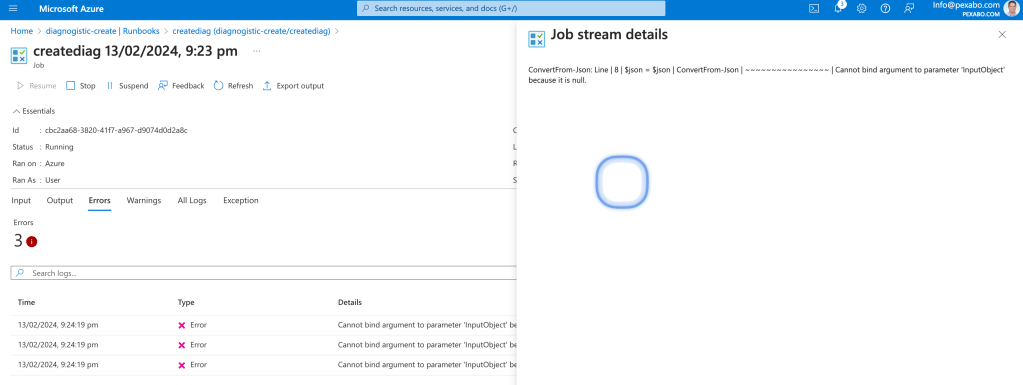The height and width of the screenshot is (385, 1023).
Task: Export the job output
Action: [x=293, y=85]
